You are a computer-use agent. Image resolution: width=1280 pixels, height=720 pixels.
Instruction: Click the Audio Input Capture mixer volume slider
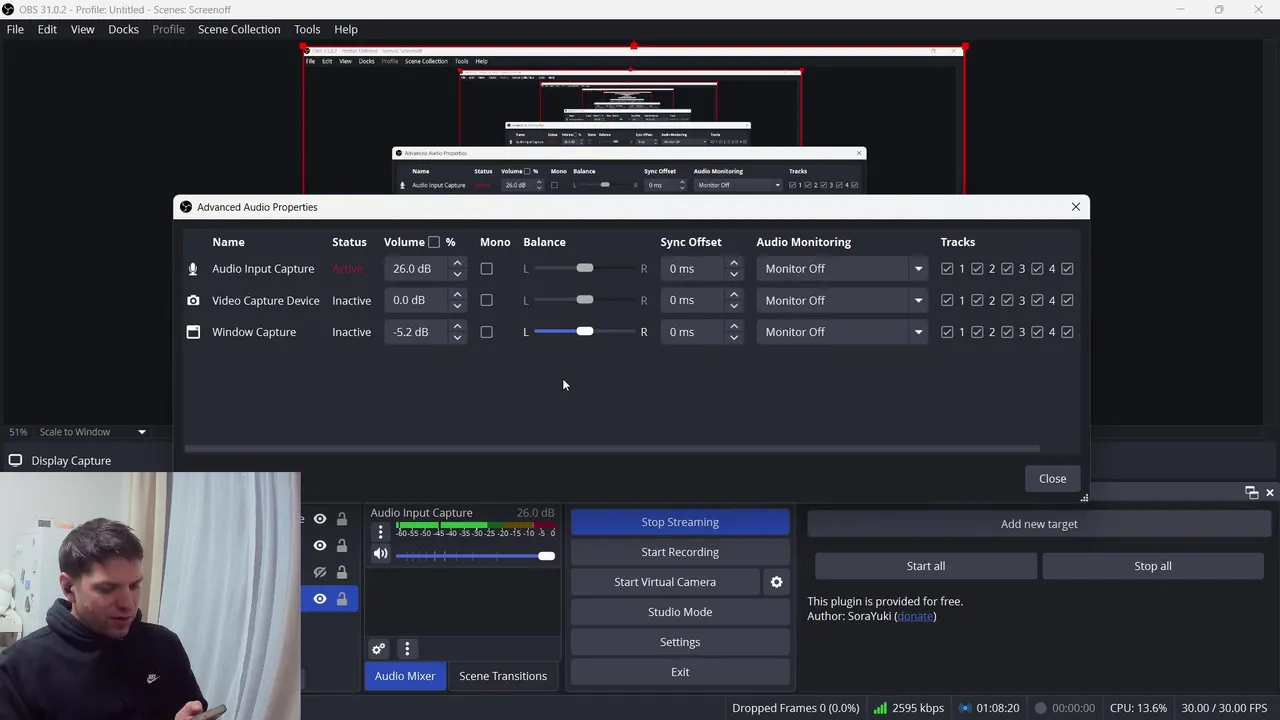475,555
